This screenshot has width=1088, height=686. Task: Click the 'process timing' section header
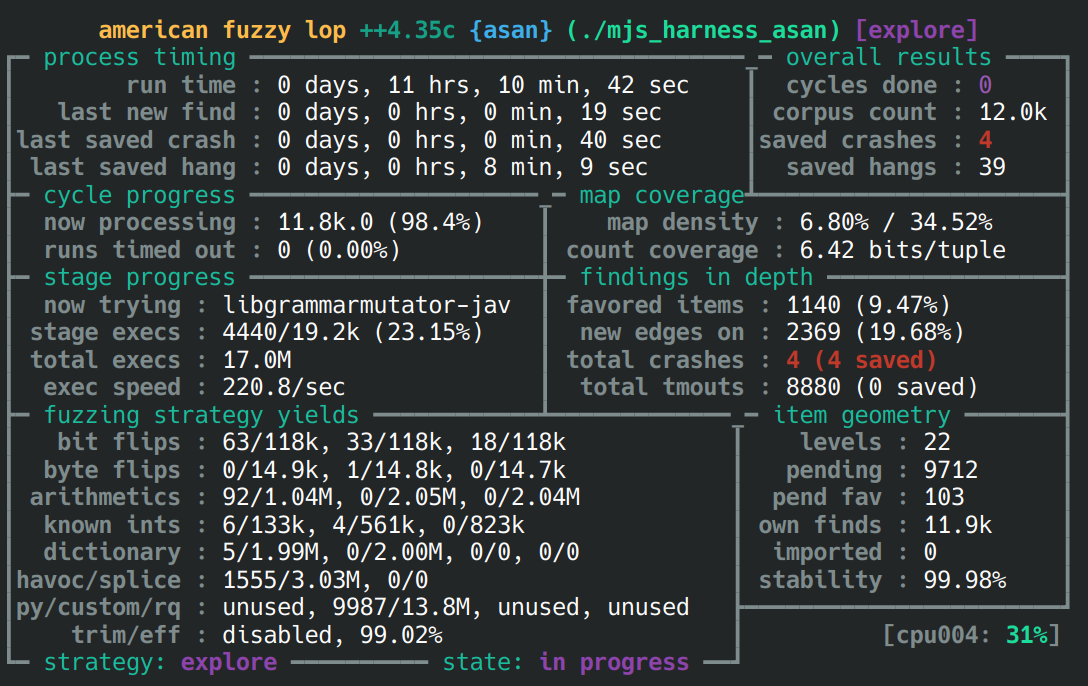pos(140,58)
